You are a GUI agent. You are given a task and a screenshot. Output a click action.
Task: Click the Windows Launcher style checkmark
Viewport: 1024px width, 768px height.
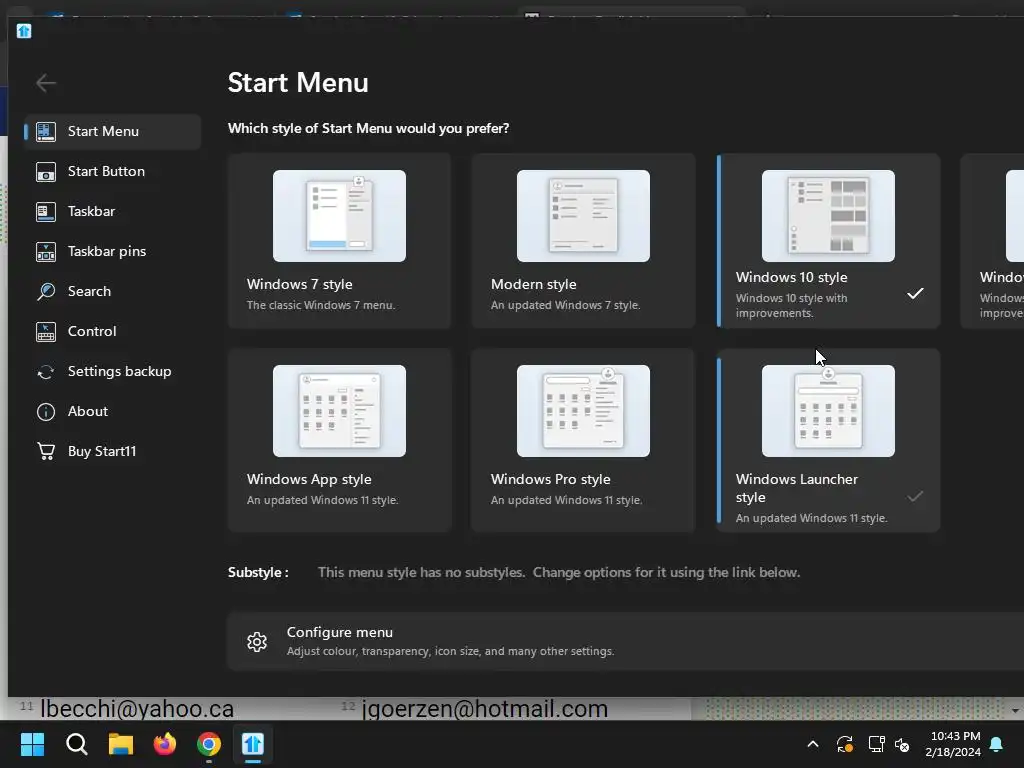[x=915, y=497]
